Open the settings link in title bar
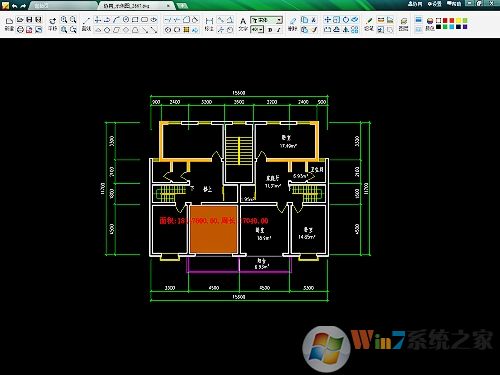The image size is (500, 375). tap(435, 4)
